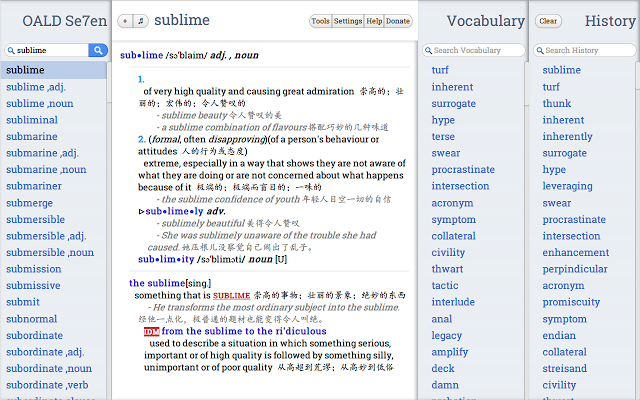This screenshot has width=640, height=400.
Task: Clear the History list
Action: pos(548,21)
